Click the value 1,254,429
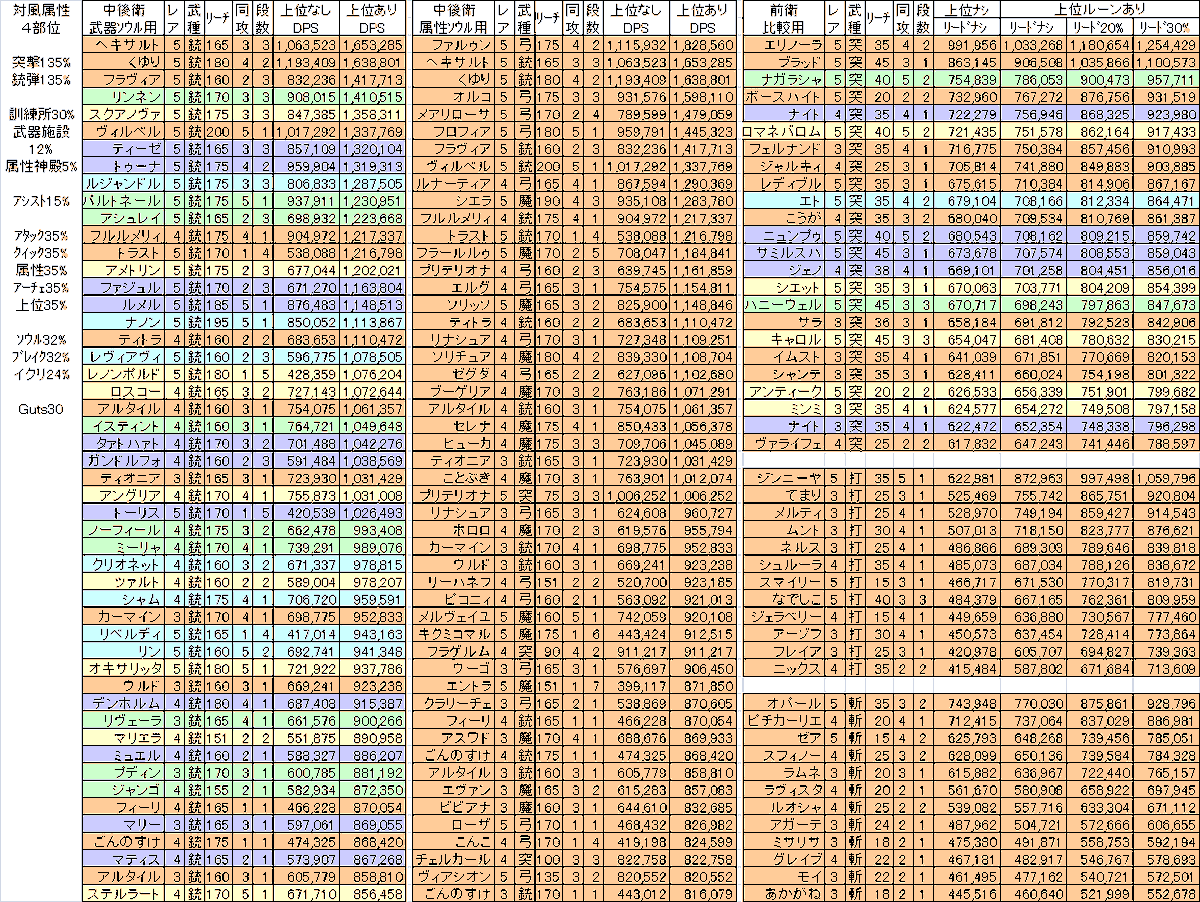The width and height of the screenshot is (1200, 902). 1164,46
